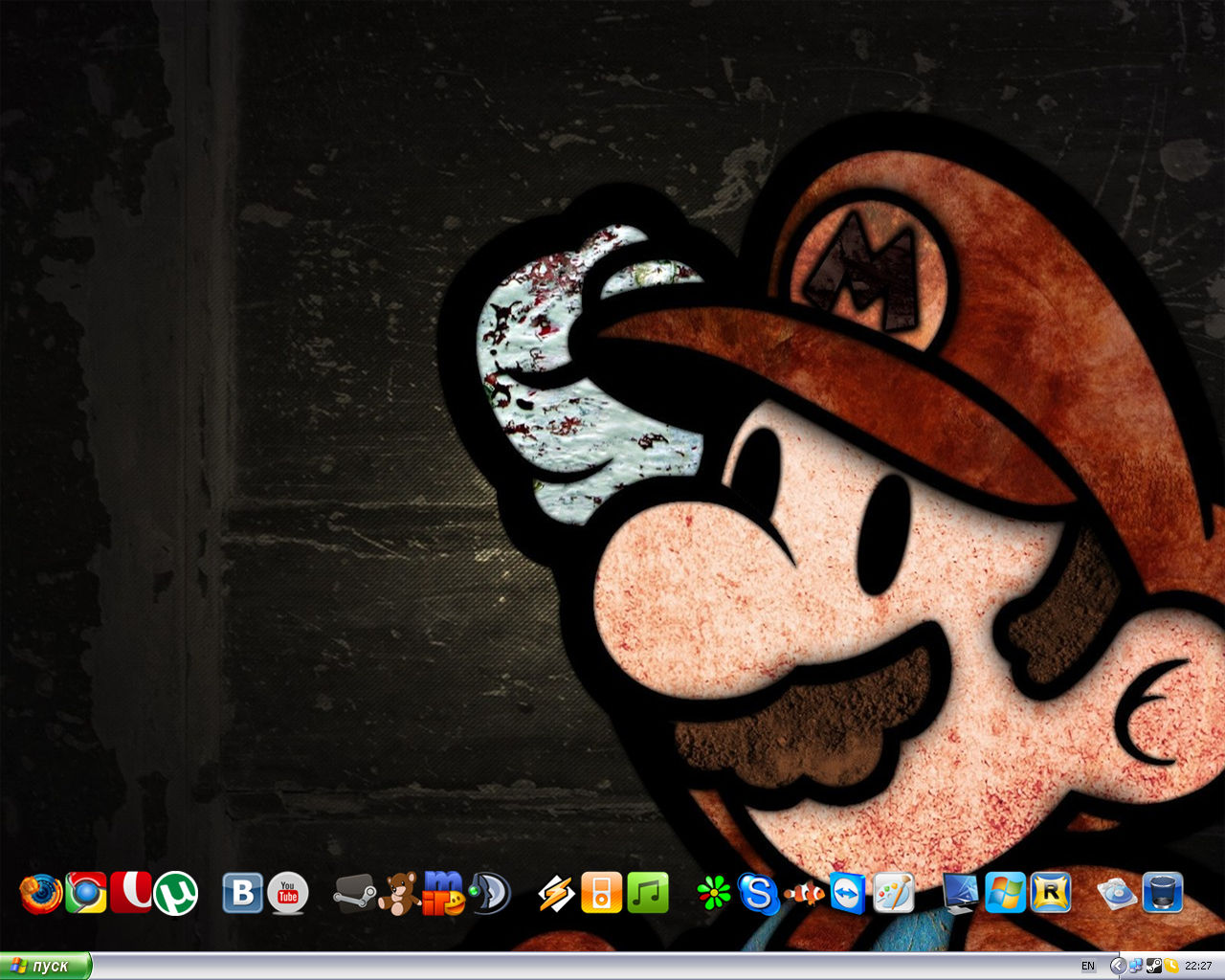Open the teddy bear icon
The image size is (1225, 980).
pyautogui.click(x=399, y=894)
